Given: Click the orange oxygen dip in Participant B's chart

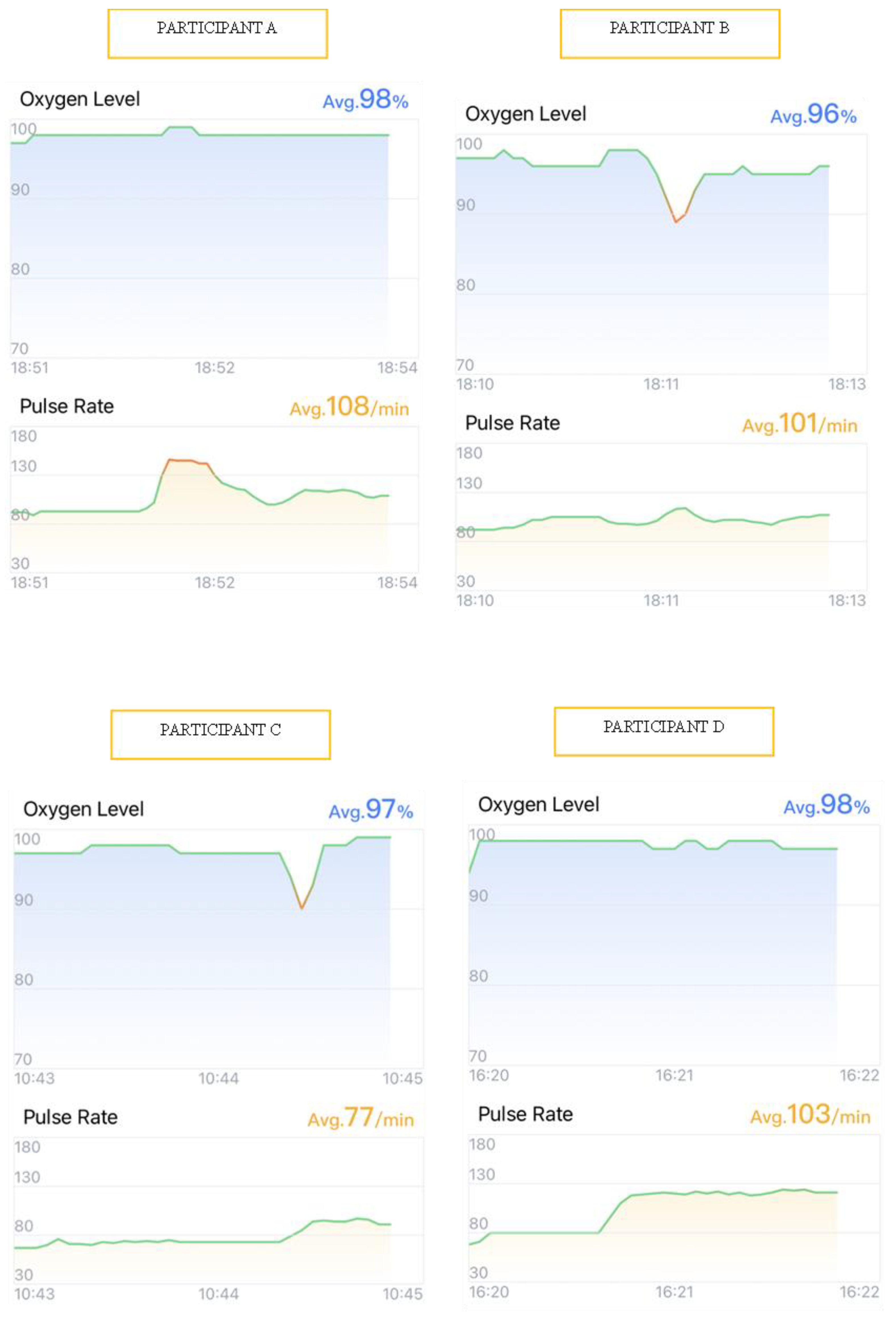Looking at the screenshot, I should (x=676, y=219).
